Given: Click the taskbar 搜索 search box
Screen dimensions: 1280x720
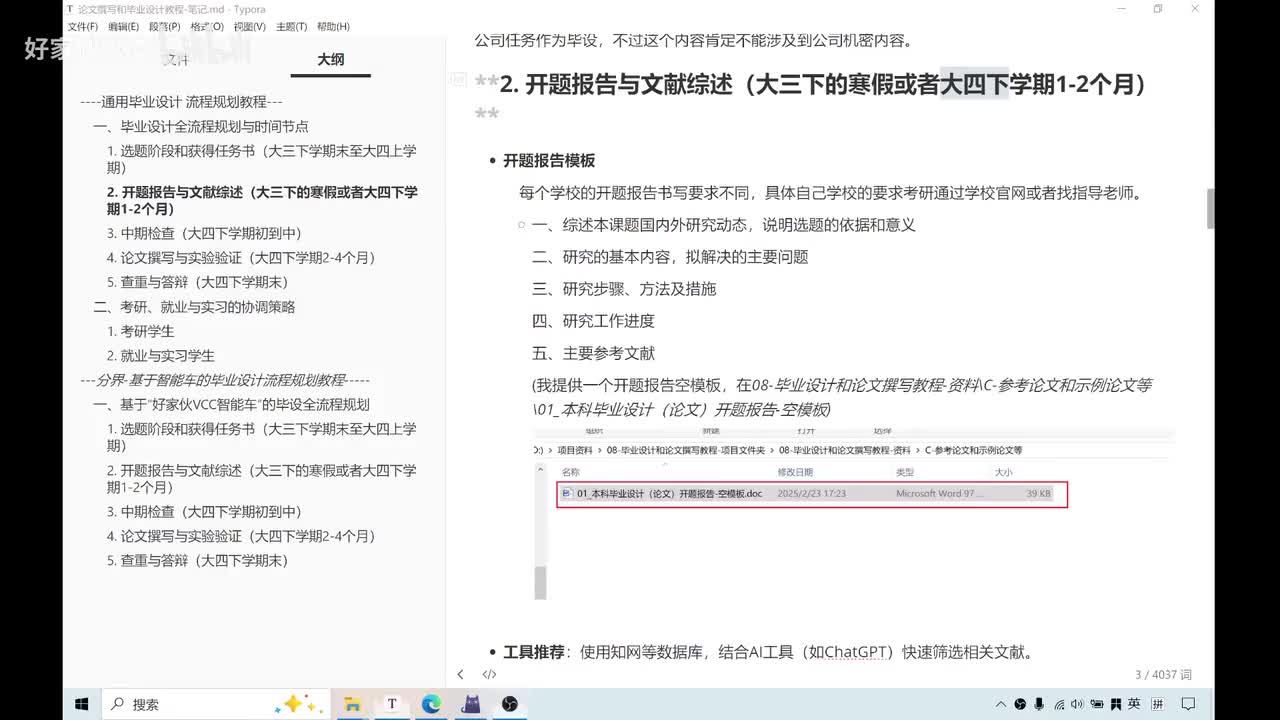Looking at the screenshot, I should pos(216,704).
